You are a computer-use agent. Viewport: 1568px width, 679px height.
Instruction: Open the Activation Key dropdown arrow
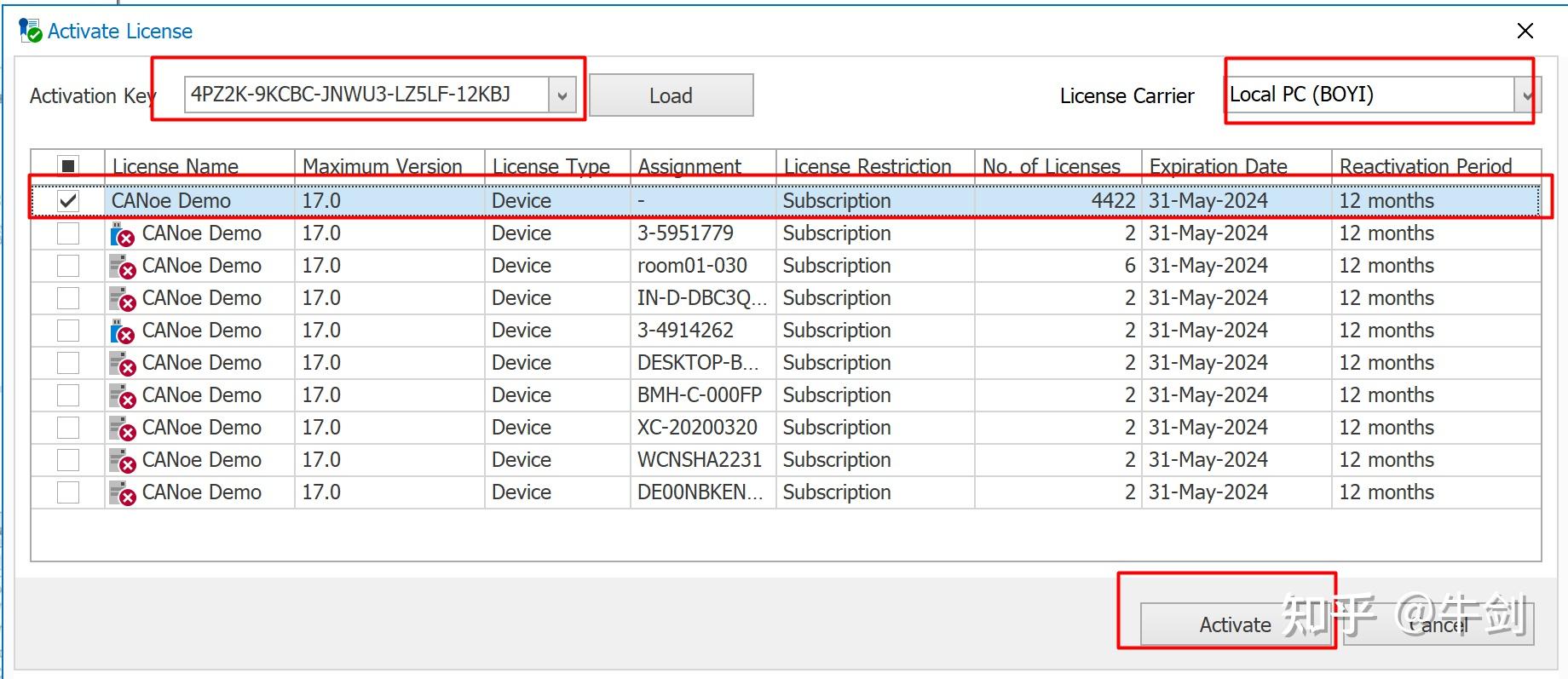pyautogui.click(x=562, y=95)
